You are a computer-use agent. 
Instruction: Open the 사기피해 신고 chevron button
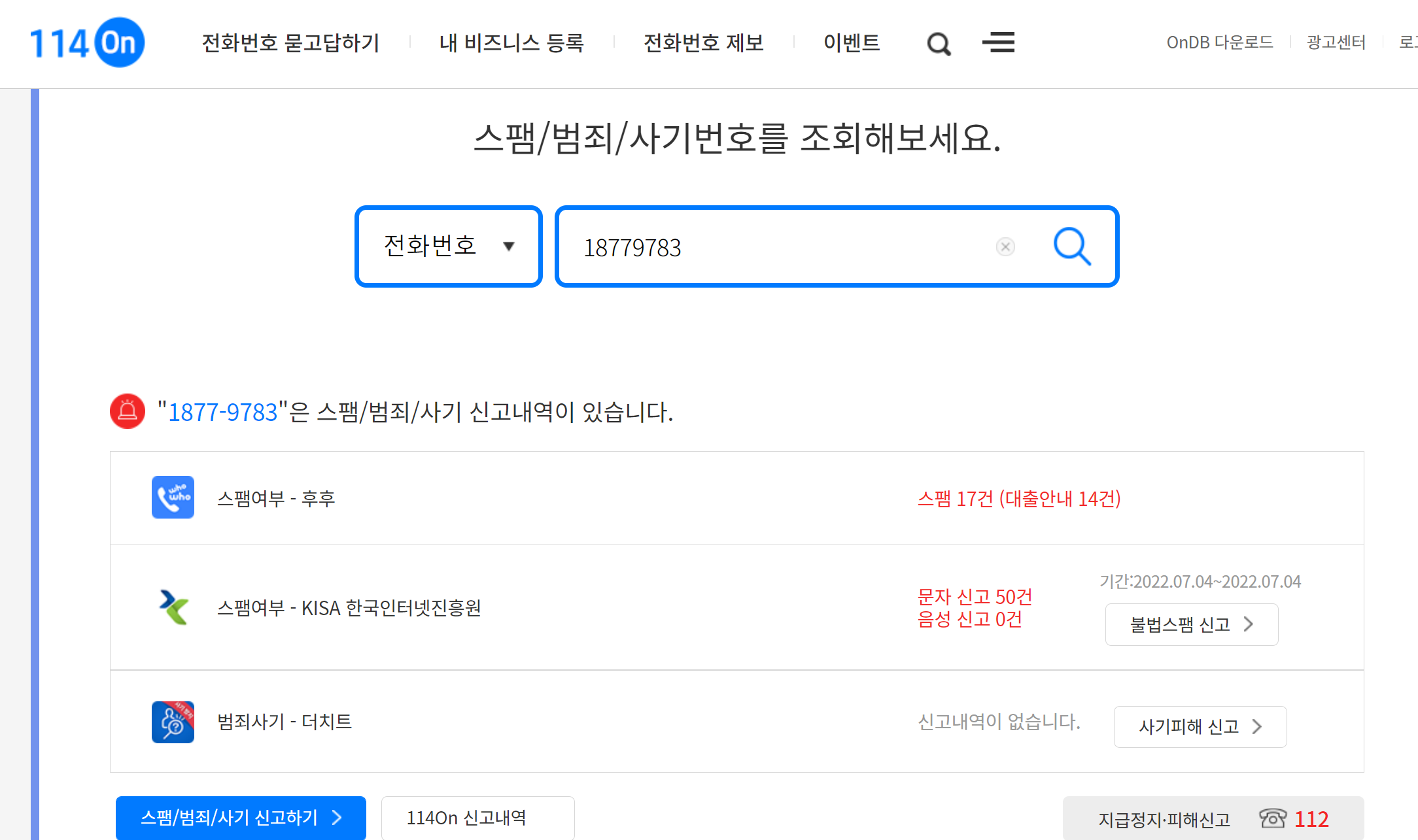click(x=1200, y=726)
